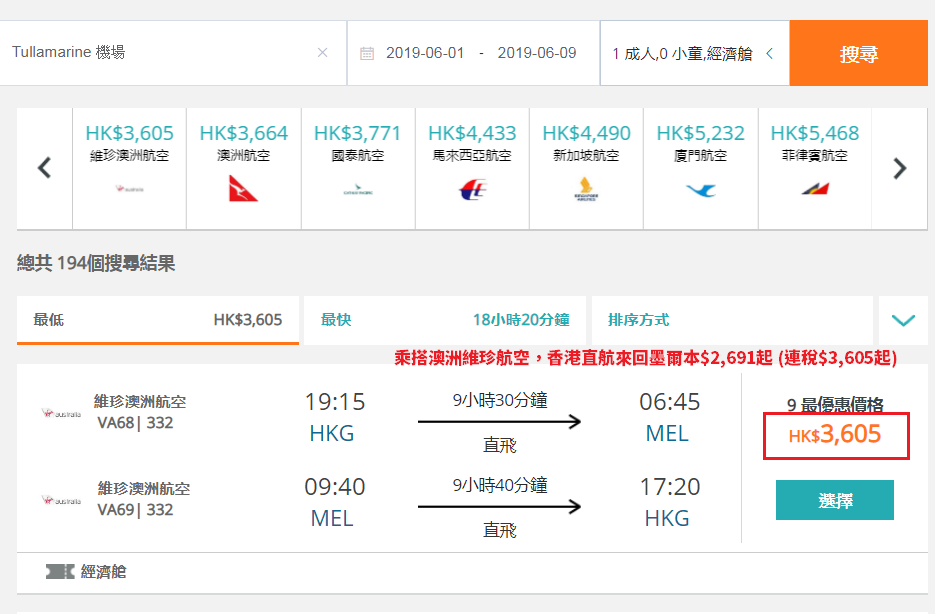Screen dimensions: 935x614
Task: Click Virgin Australia logo in airline carousel
Action: pyautogui.click(x=129, y=189)
